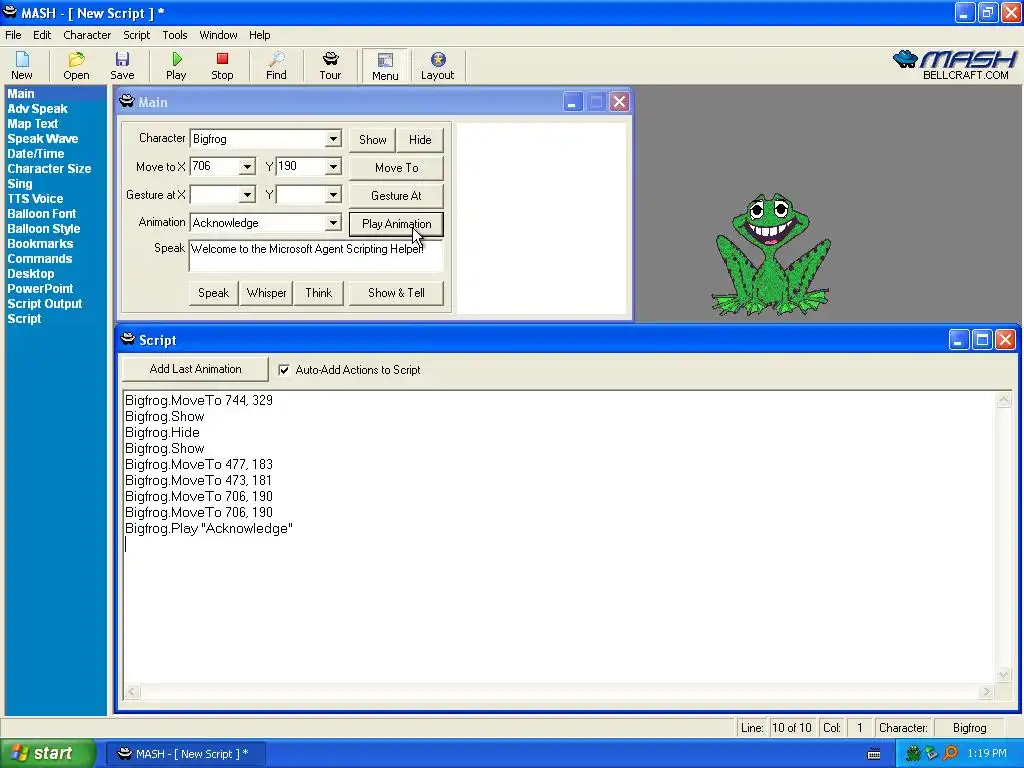This screenshot has width=1024, height=768.
Task: Select the MASH taskbar button
Action: (x=185, y=754)
